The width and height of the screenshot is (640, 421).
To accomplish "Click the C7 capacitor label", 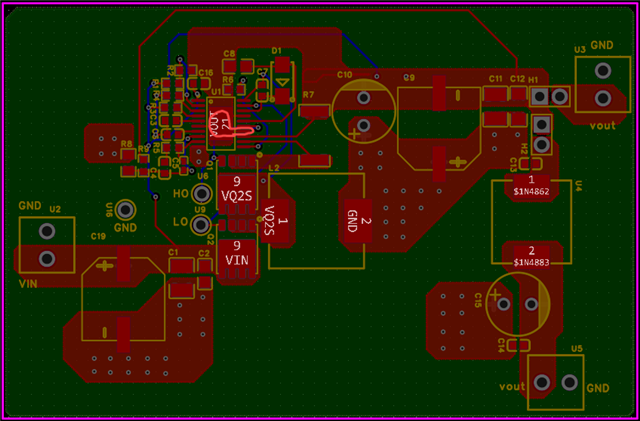I will pos(262,72).
